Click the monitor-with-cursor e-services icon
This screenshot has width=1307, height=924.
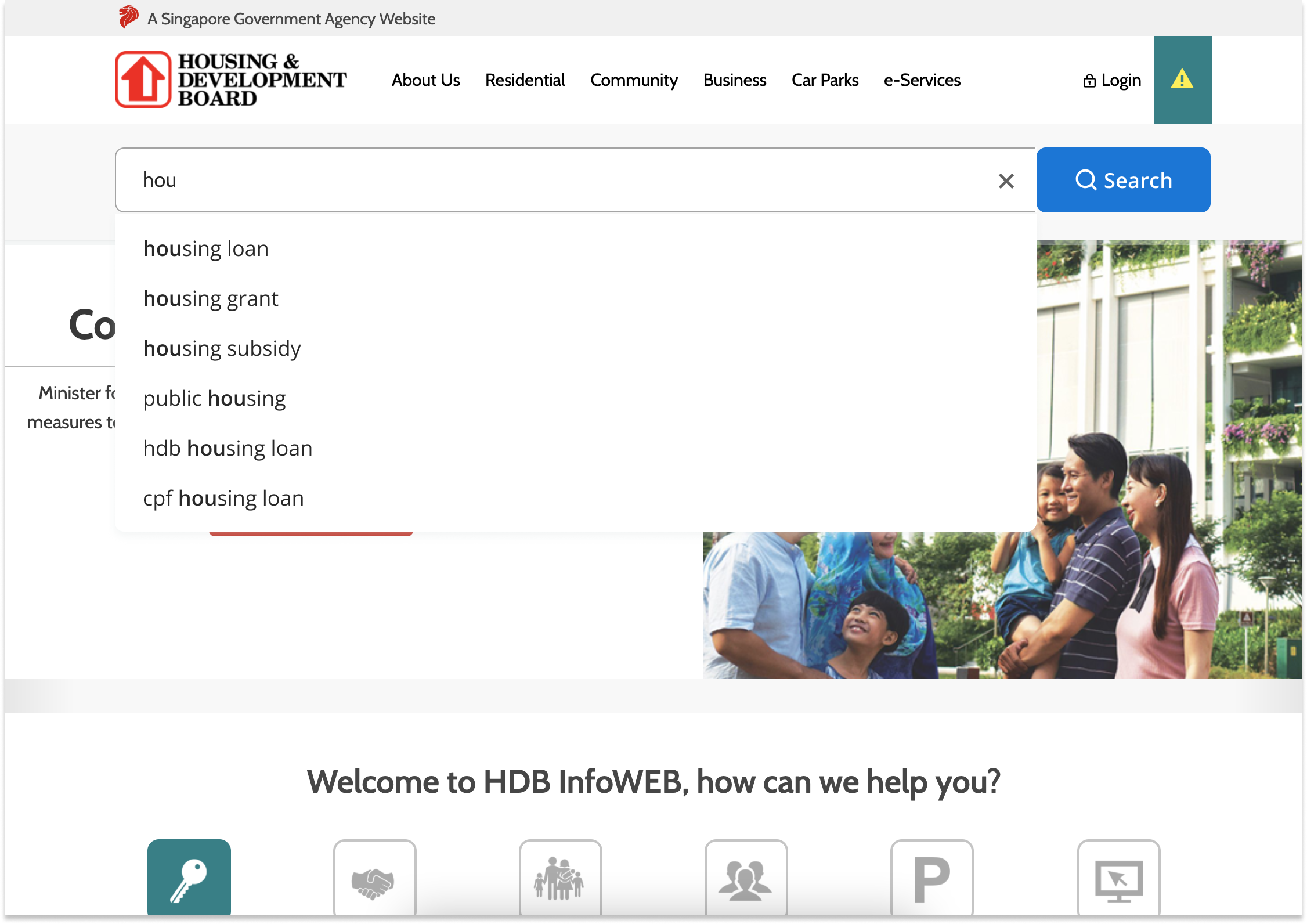pyautogui.click(x=1118, y=878)
